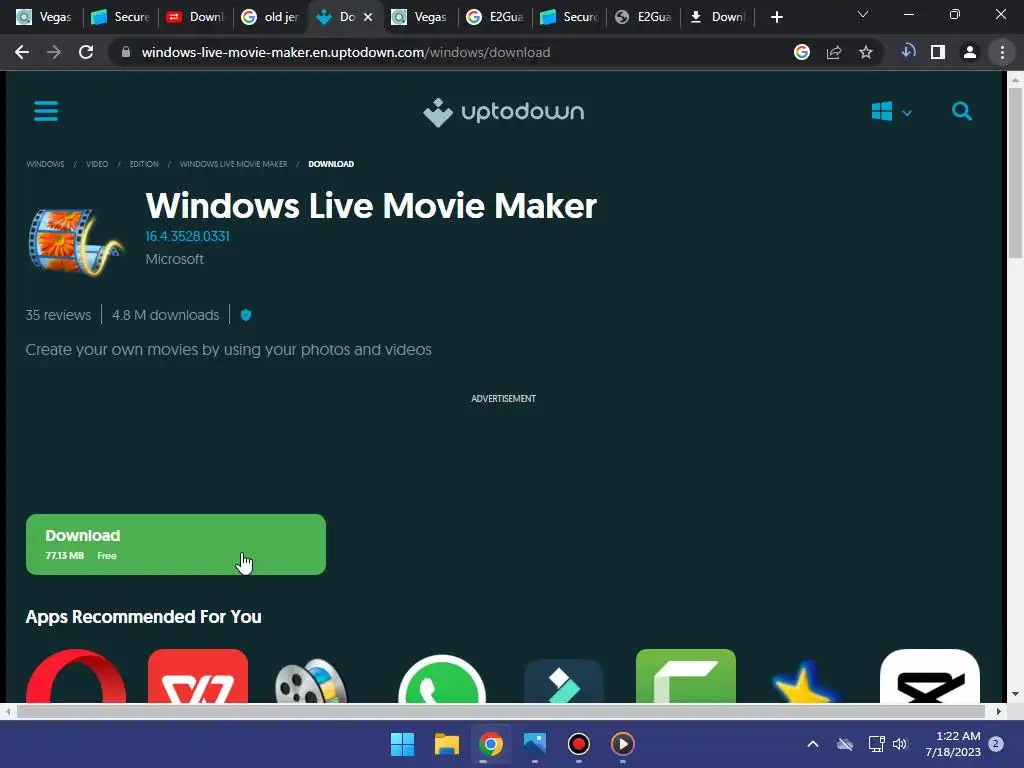Click the media player taskbar icon

click(x=622, y=744)
